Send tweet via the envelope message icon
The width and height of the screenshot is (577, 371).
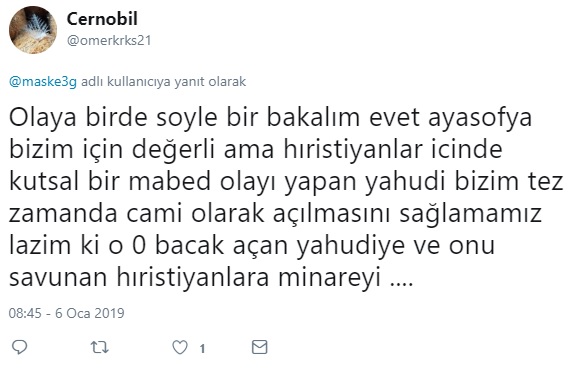pos(259,347)
